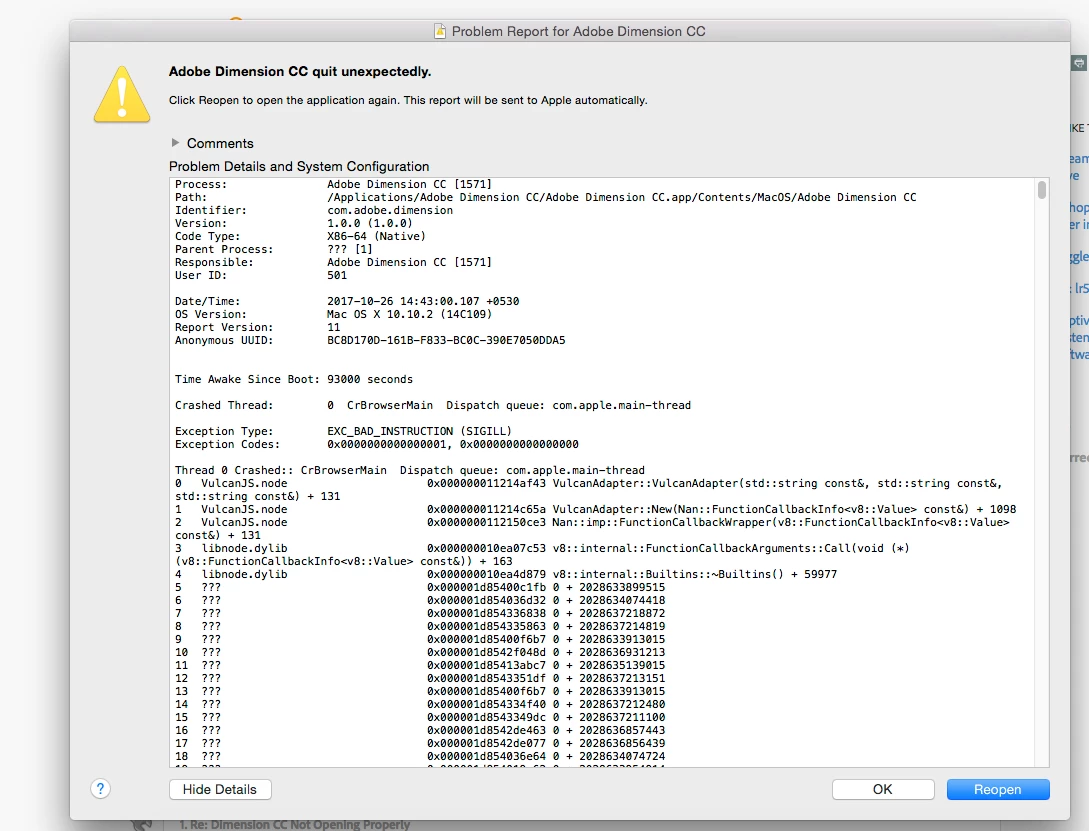Screen dimensions: 1089x831
Task: Click the "Problem Details and System Configuration" heading
Action: coord(299,167)
